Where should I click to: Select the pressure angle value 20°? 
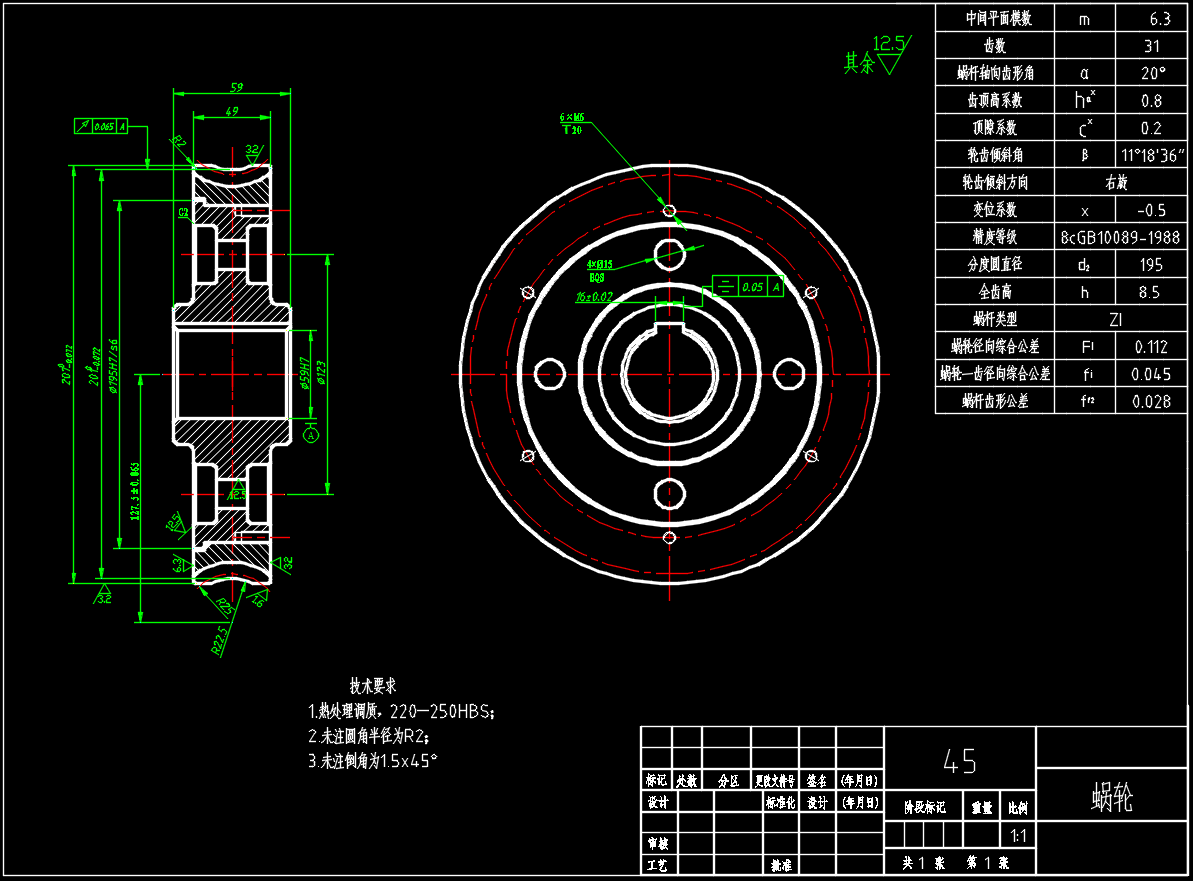coord(1153,74)
